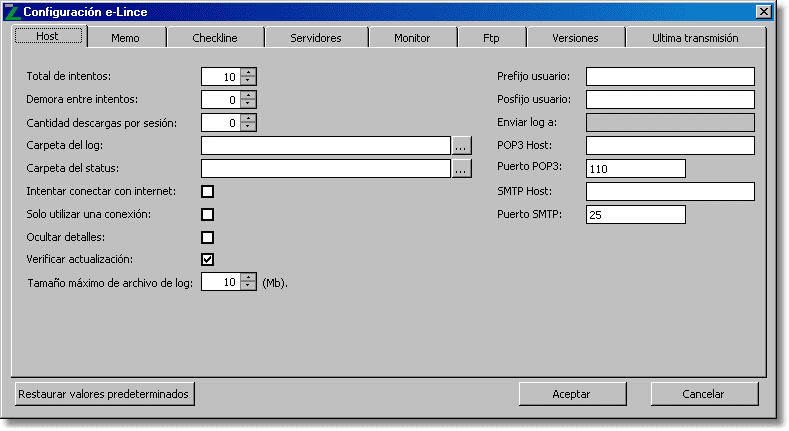Click the e-Lince title bar icon
Image resolution: width=789 pixels, height=431 pixels.
pos(13,12)
